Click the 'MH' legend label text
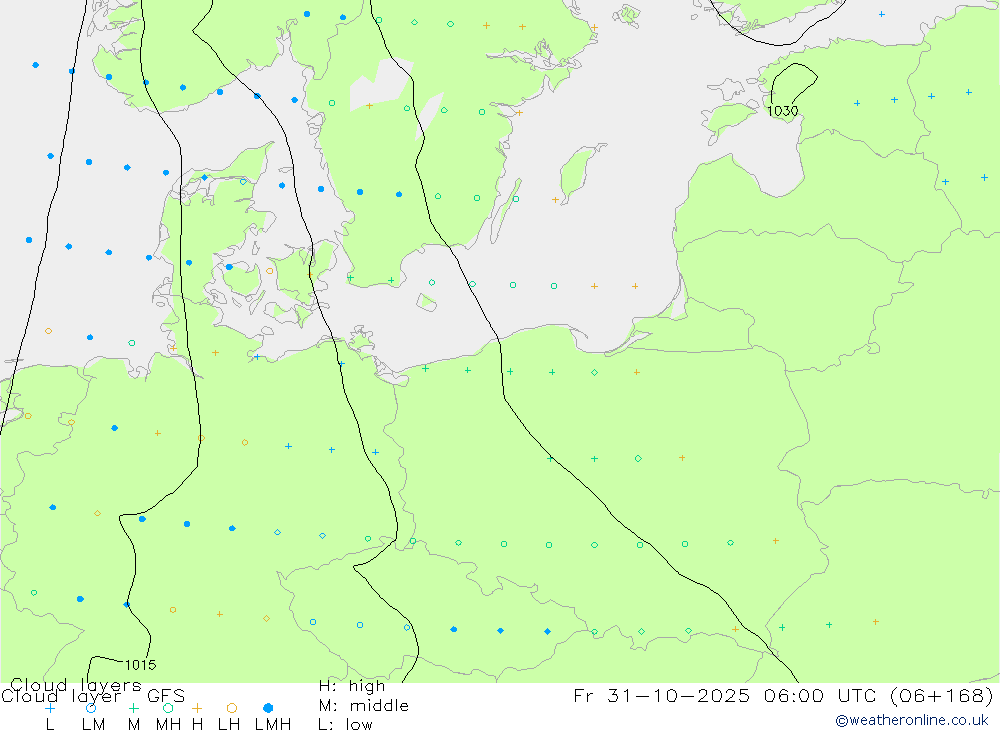1000x733 pixels. (x=168, y=725)
